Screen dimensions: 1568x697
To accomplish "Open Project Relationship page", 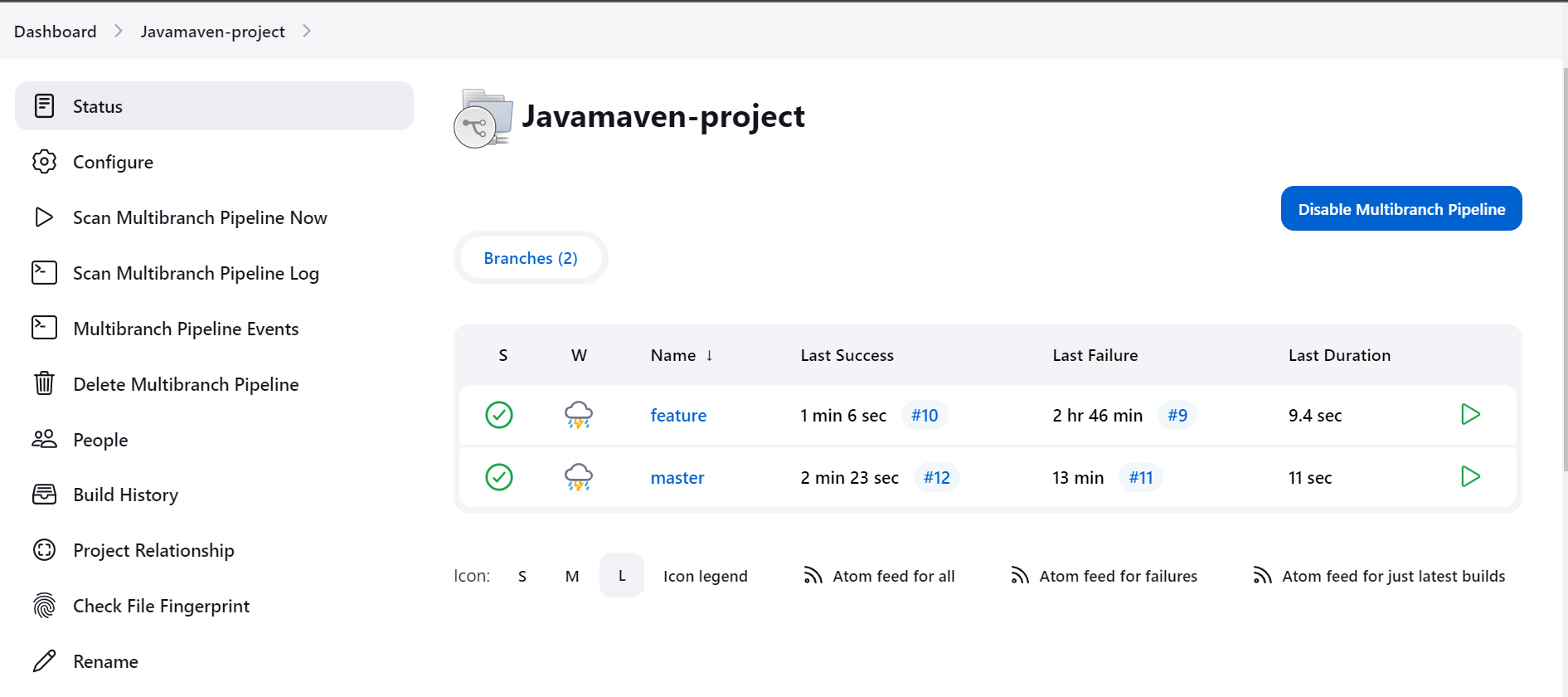I will (x=214, y=550).
